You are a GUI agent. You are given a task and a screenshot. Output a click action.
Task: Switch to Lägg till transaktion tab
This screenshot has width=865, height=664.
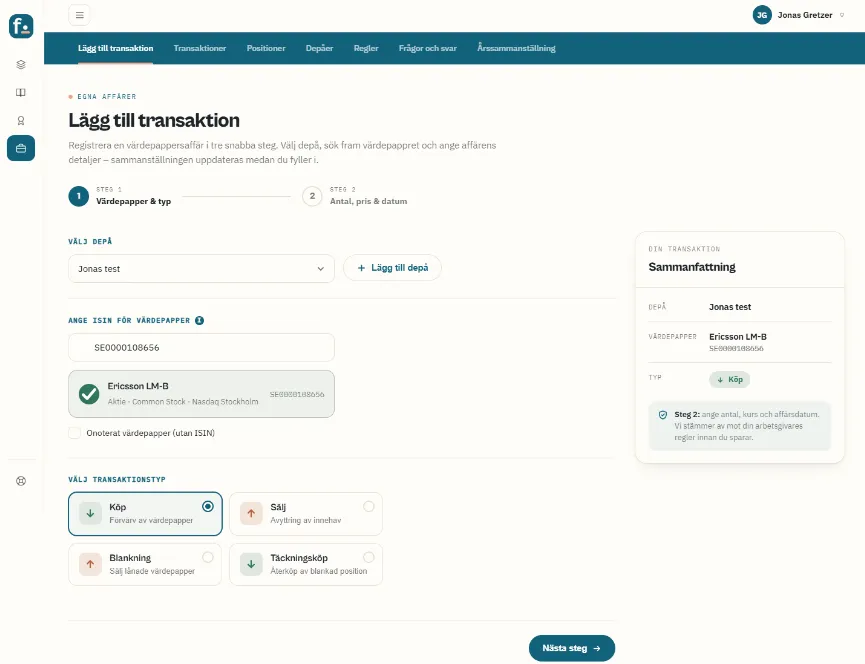pyautogui.click(x=115, y=48)
